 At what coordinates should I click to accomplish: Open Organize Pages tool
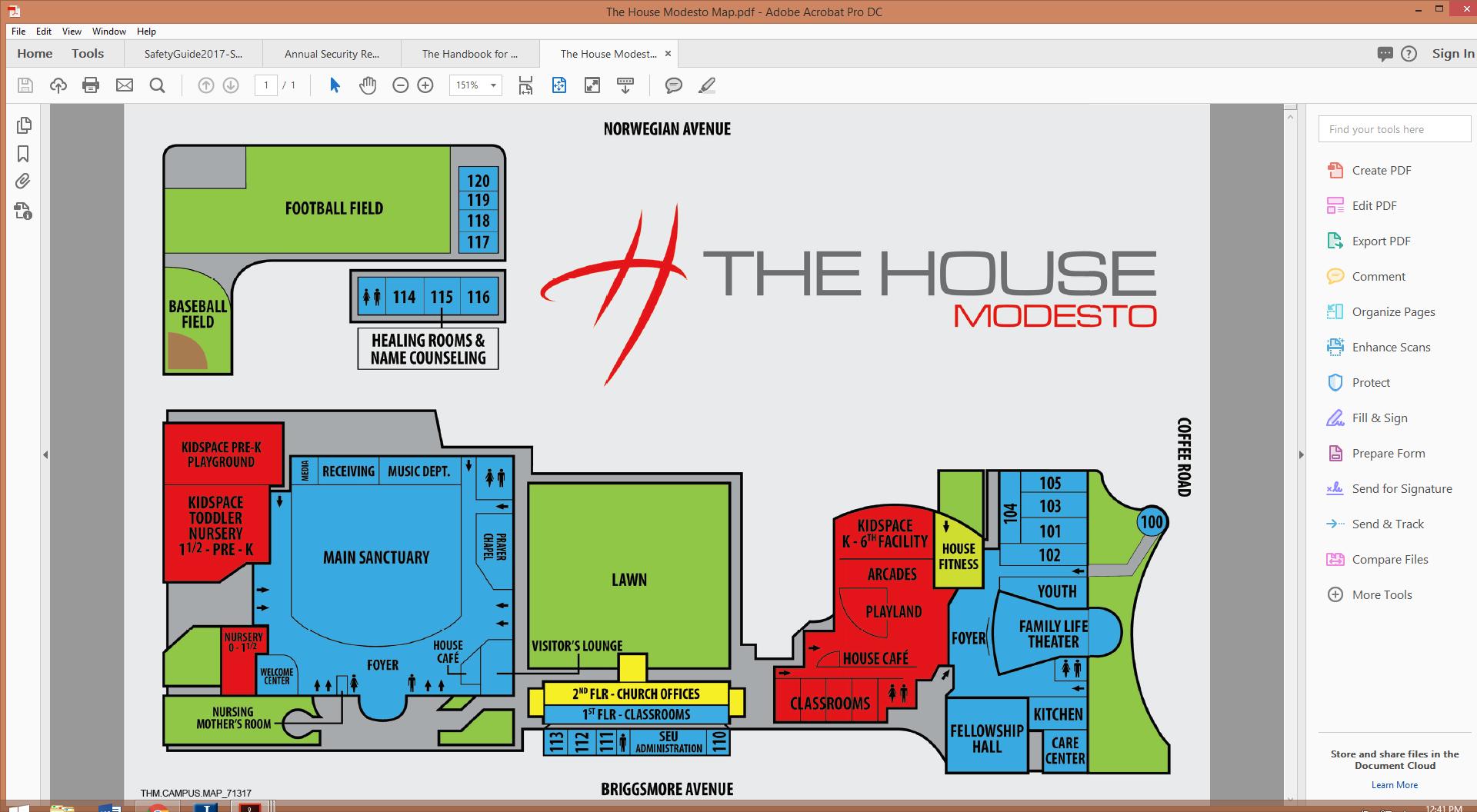pos(1381,312)
